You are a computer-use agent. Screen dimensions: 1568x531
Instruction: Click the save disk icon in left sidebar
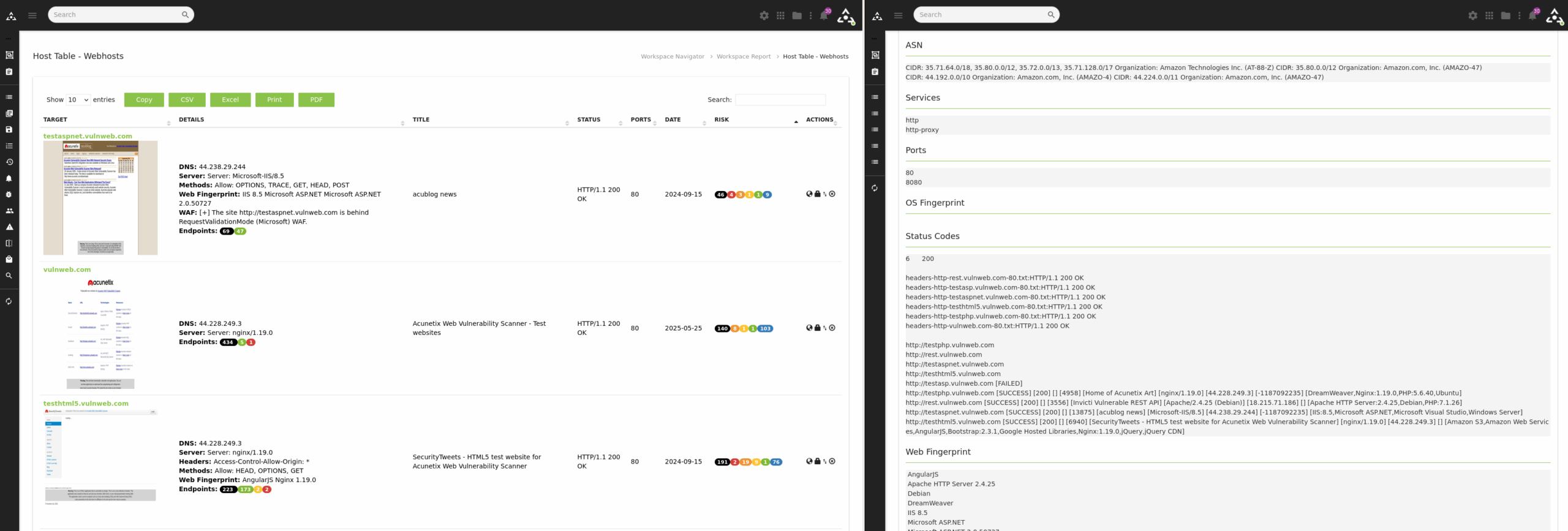9,129
